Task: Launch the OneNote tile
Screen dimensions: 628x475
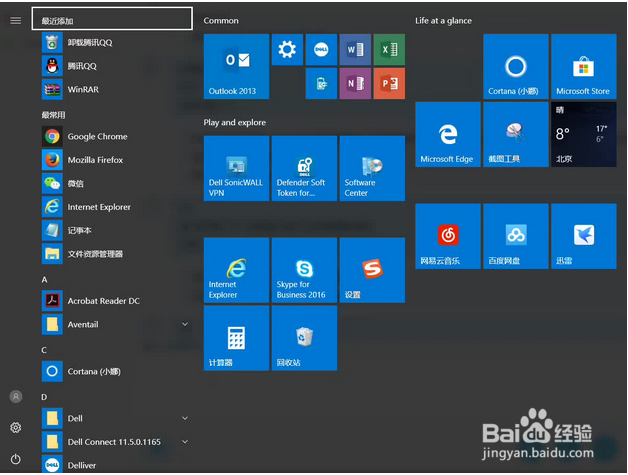Action: [x=355, y=83]
